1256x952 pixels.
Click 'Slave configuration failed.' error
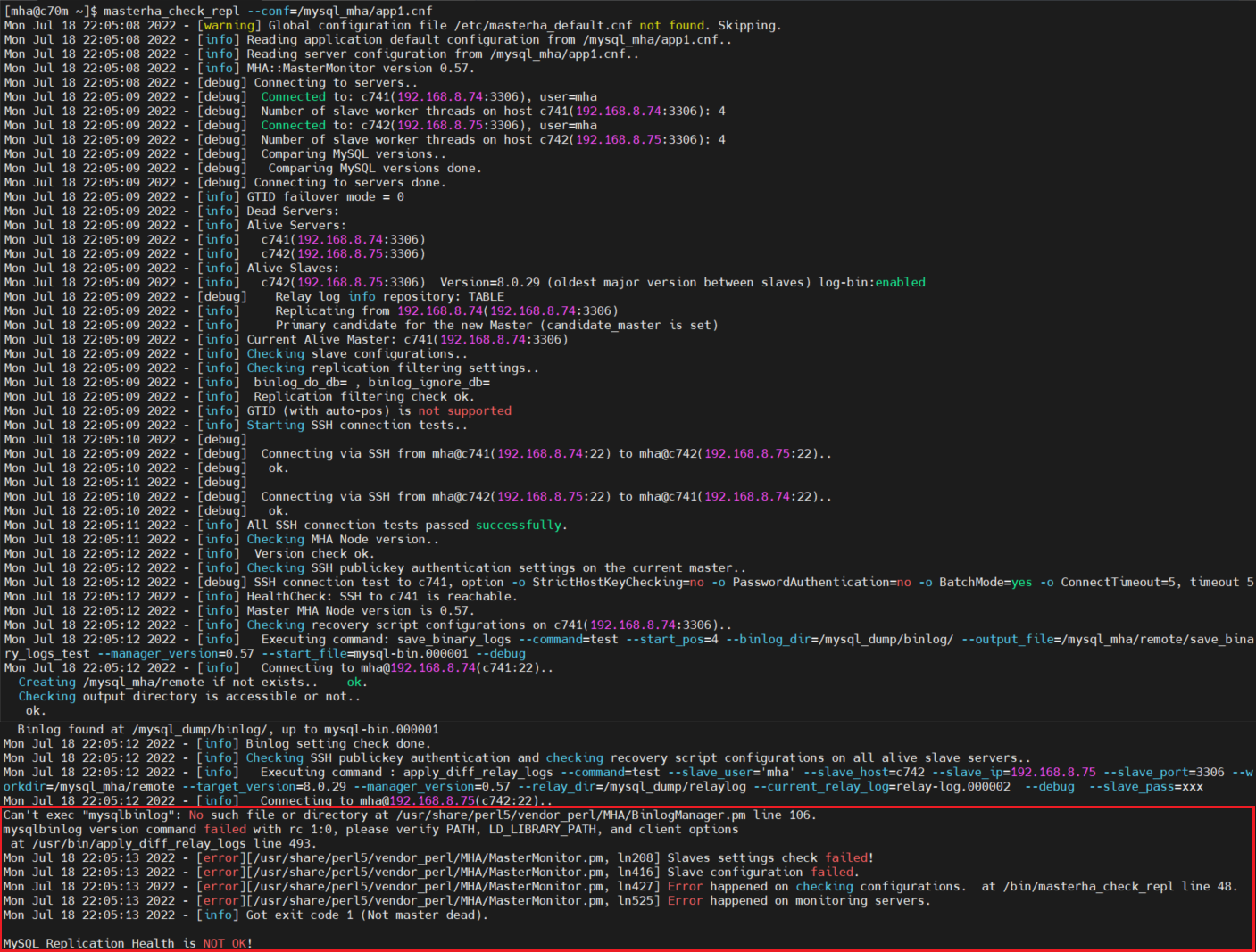pyautogui.click(x=763, y=872)
